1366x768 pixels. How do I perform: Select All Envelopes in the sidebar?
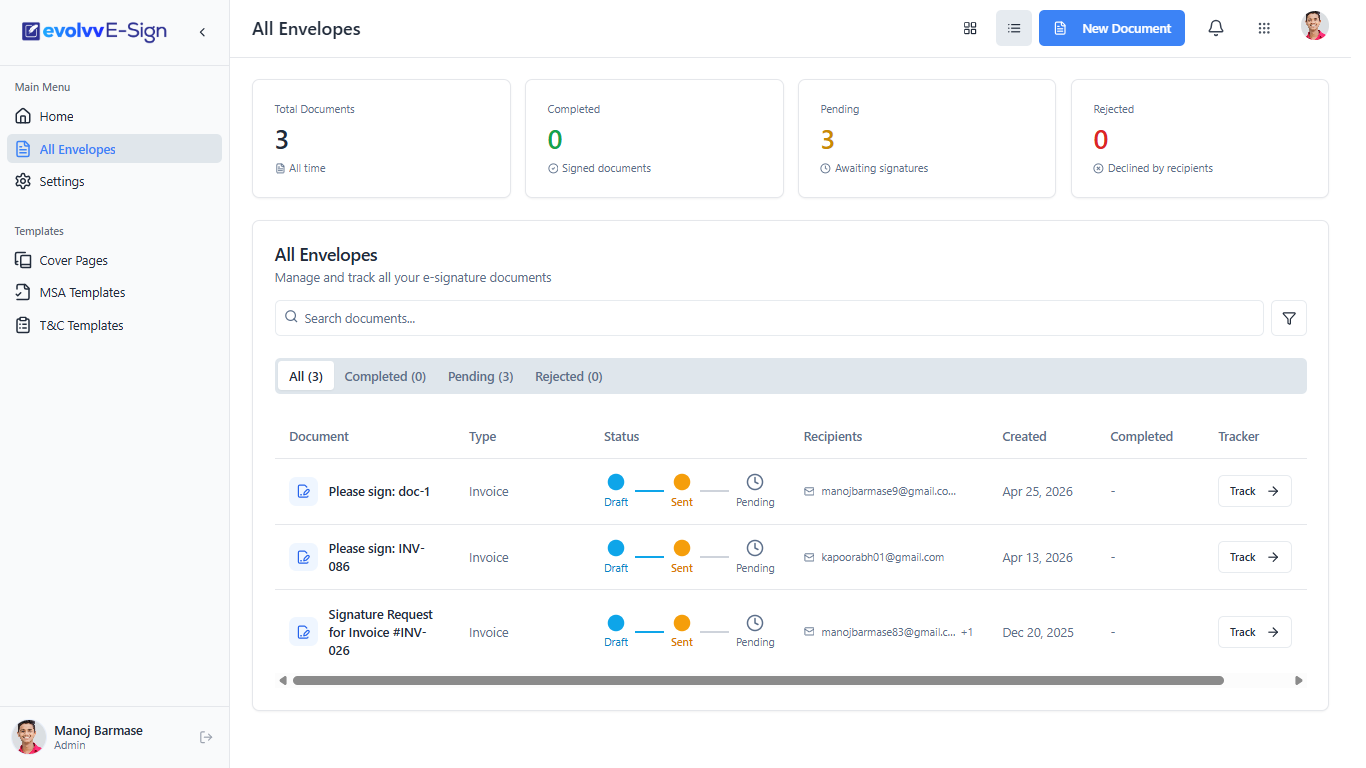coord(114,149)
